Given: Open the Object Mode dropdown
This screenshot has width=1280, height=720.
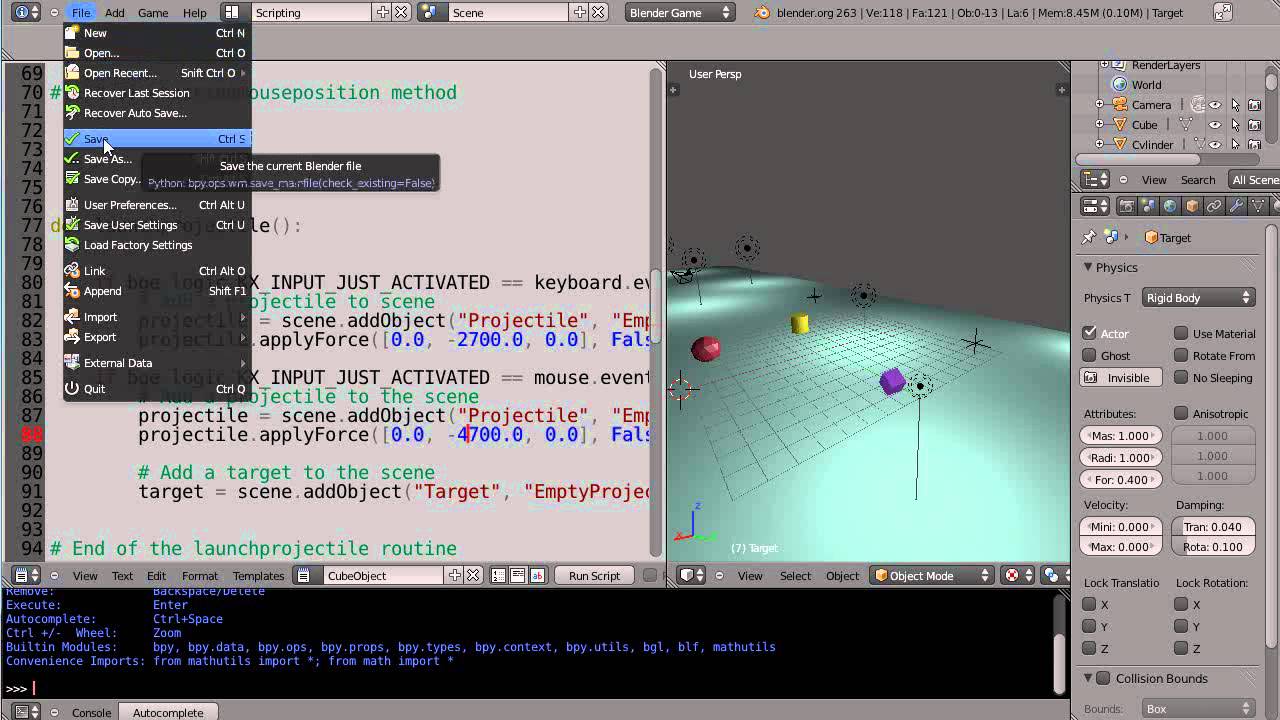Looking at the screenshot, I should tap(931, 575).
